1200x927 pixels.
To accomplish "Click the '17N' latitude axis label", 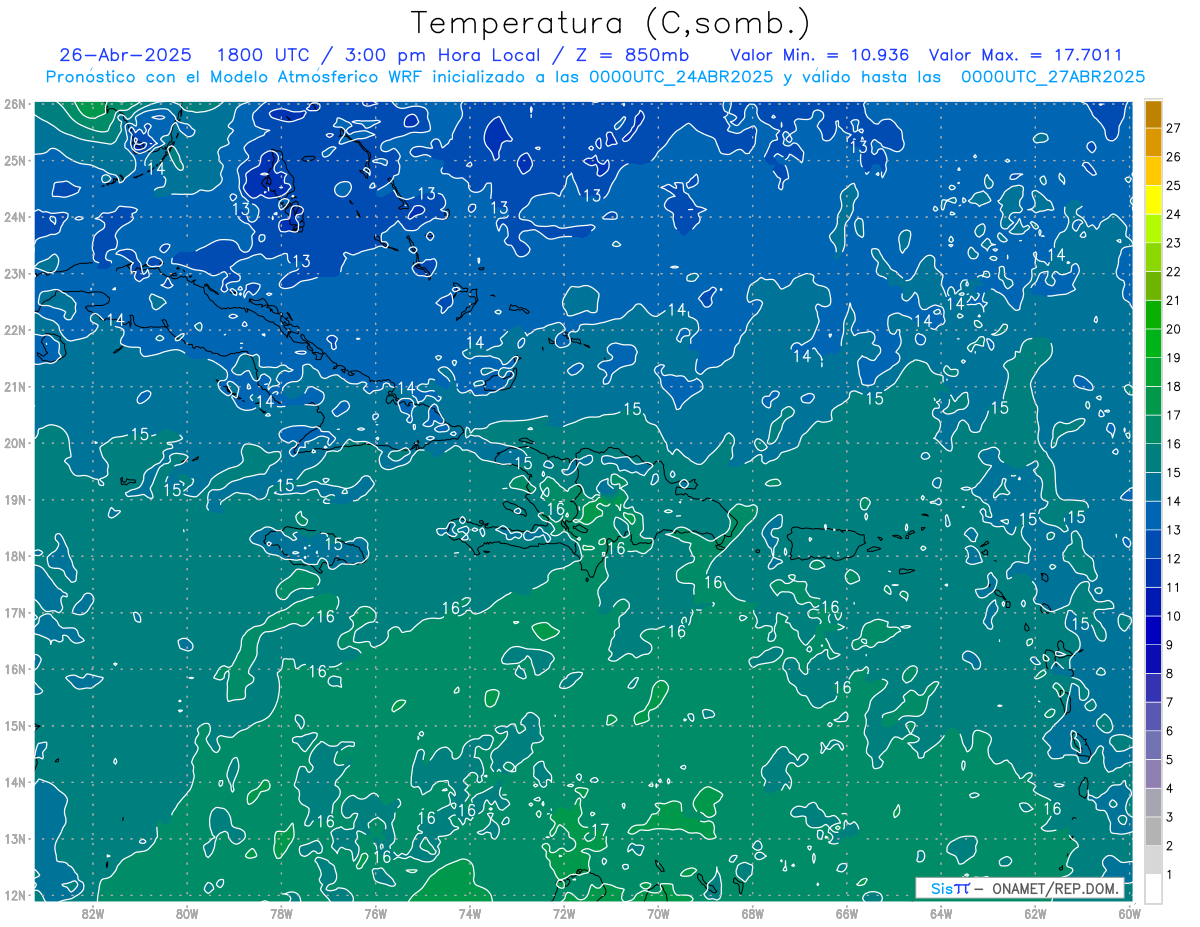I will point(15,613).
